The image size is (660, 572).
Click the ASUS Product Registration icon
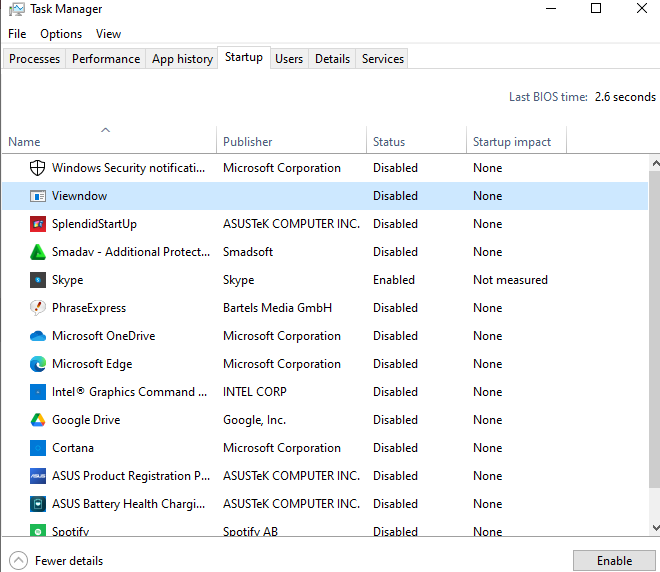37,476
